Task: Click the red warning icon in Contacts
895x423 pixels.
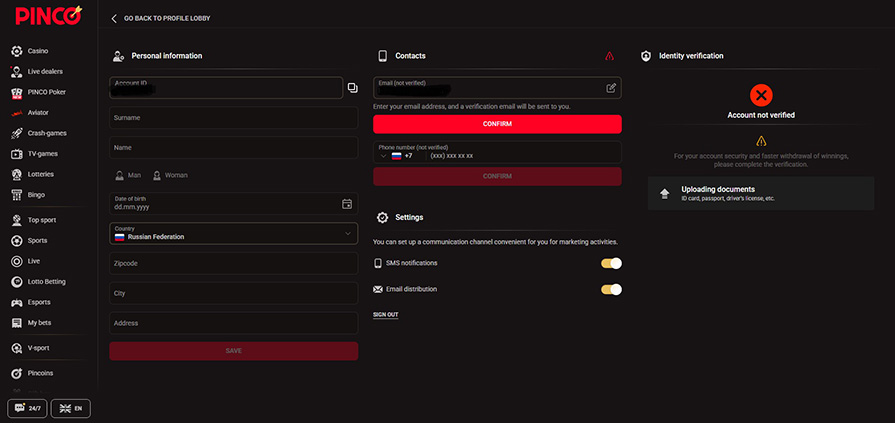Action: pyautogui.click(x=610, y=56)
